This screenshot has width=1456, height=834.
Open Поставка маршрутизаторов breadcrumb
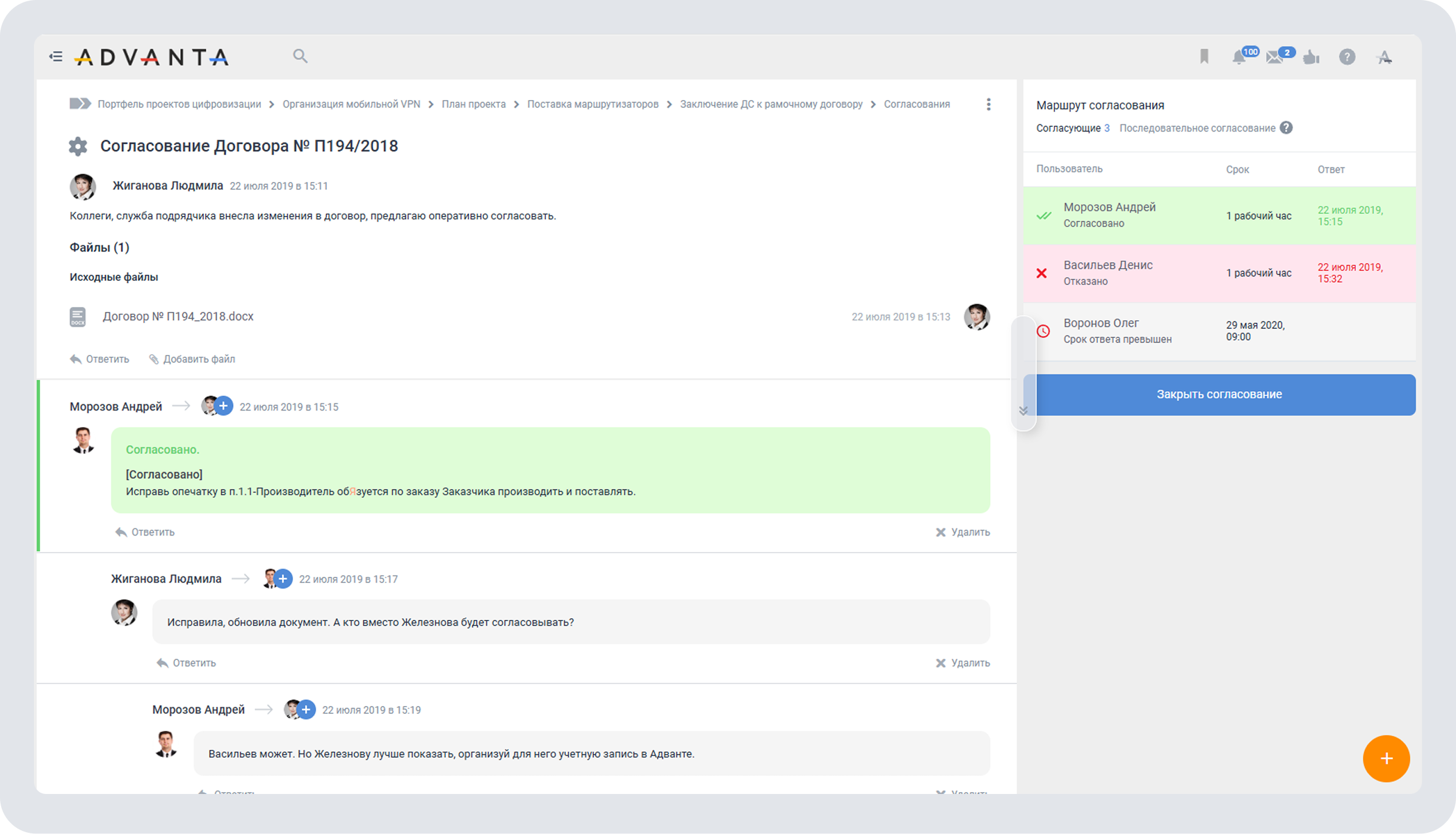(592, 104)
